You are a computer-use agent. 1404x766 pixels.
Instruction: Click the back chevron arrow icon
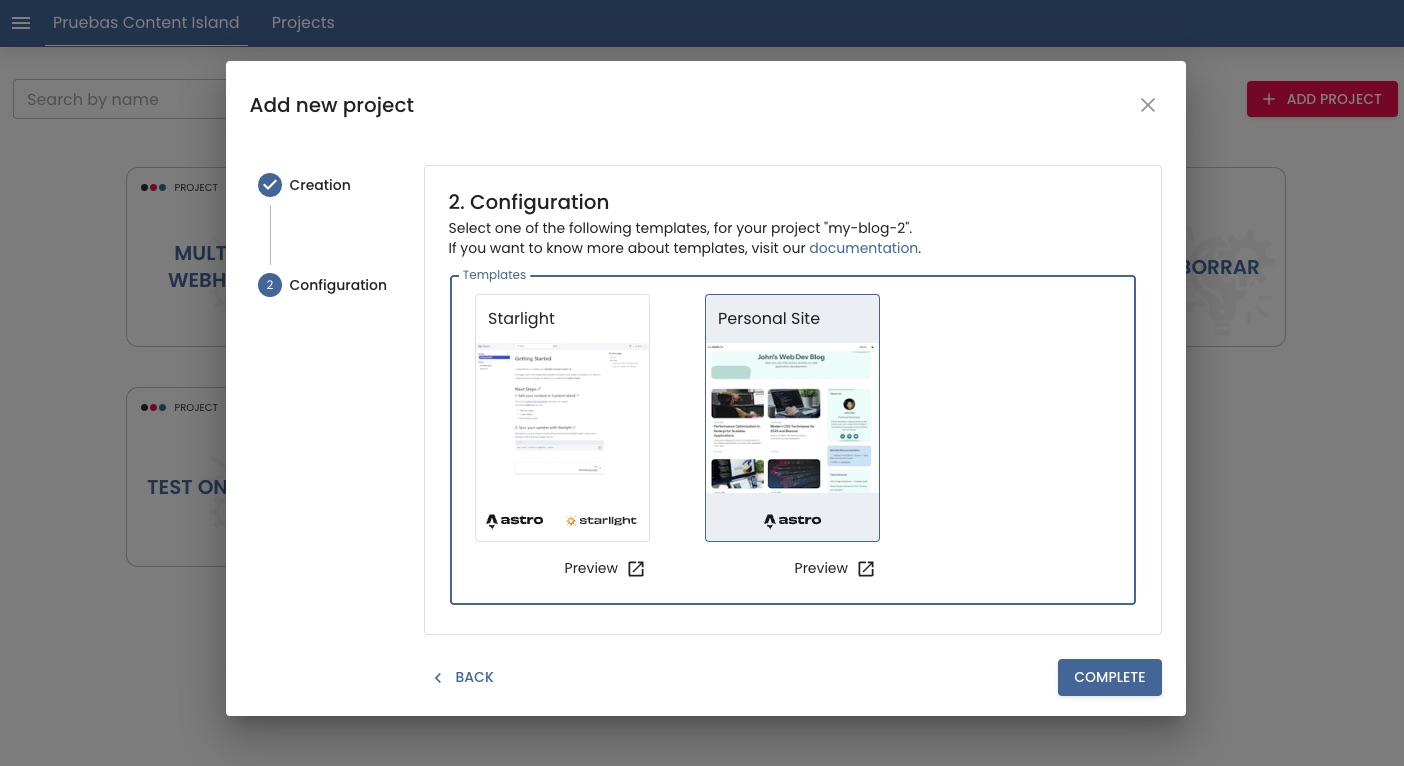click(438, 678)
